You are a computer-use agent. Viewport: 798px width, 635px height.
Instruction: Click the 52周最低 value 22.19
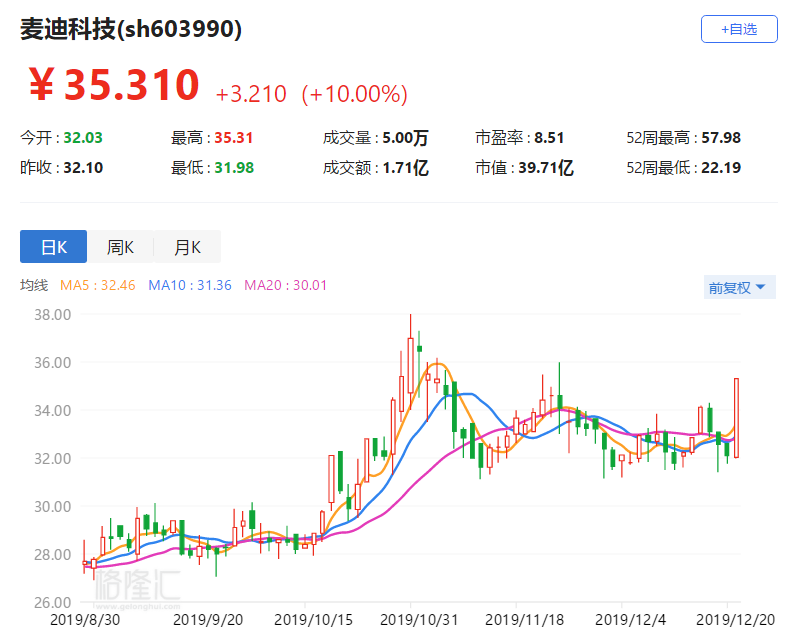click(721, 167)
